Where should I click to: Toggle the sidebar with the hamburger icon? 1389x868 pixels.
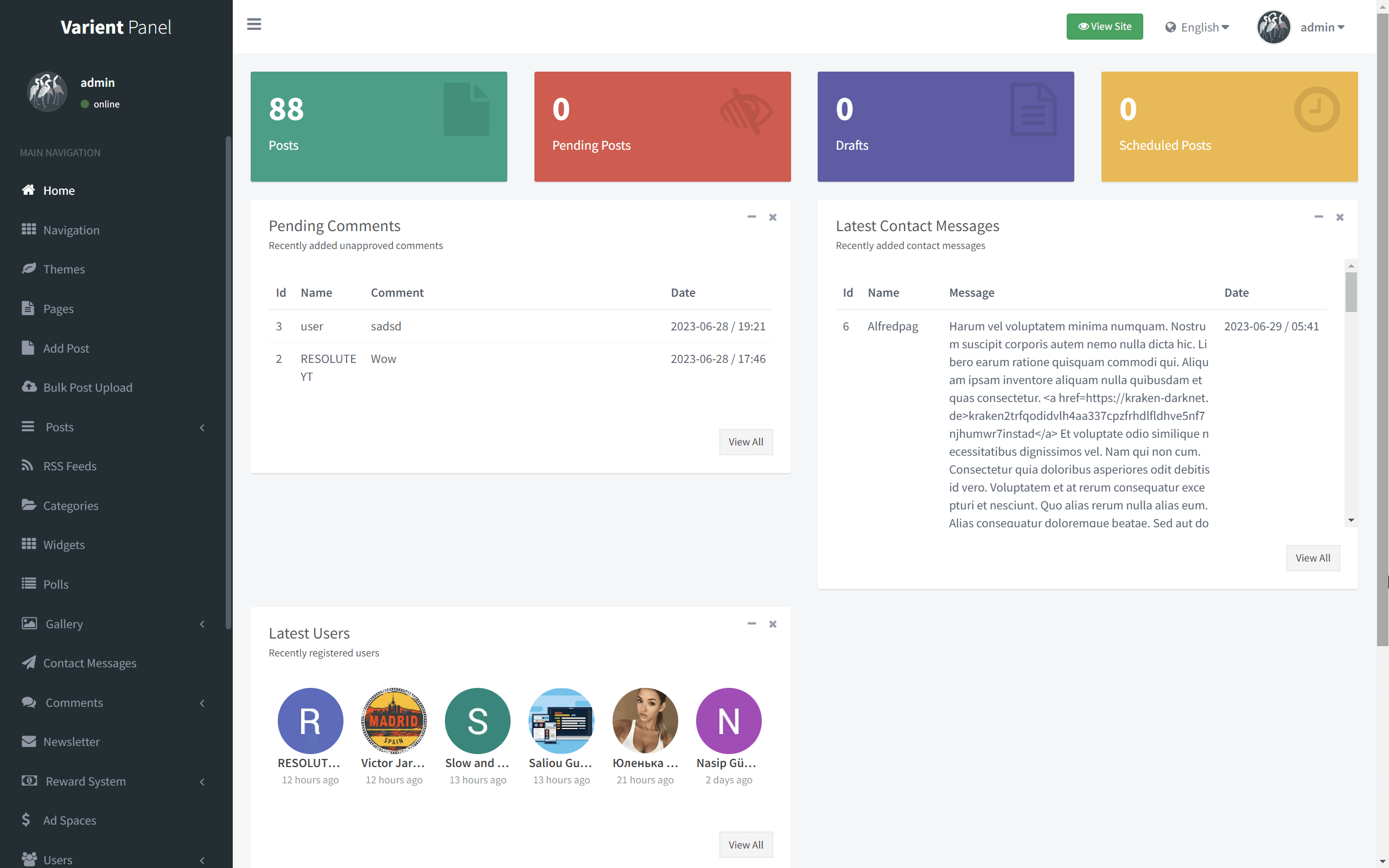coord(254,25)
